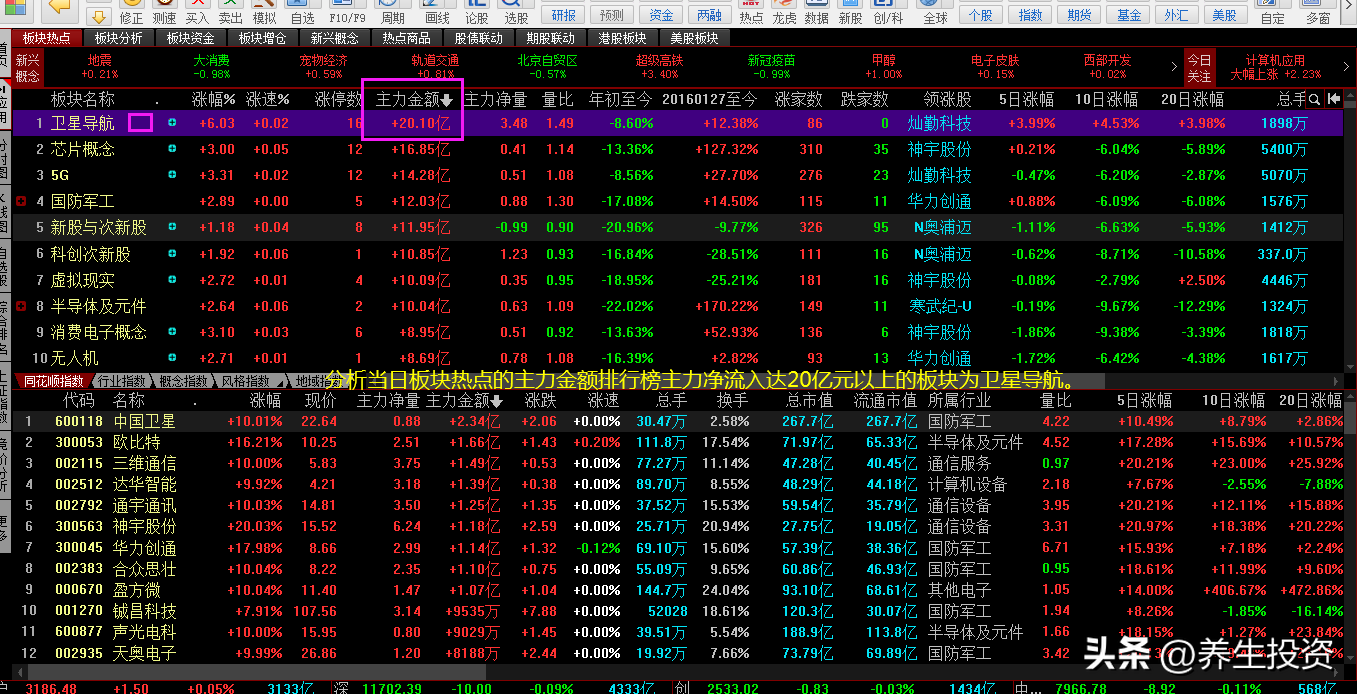Image resolution: width=1357 pixels, height=694 pixels.
Task: Click the 两融 button
Action: [709, 14]
